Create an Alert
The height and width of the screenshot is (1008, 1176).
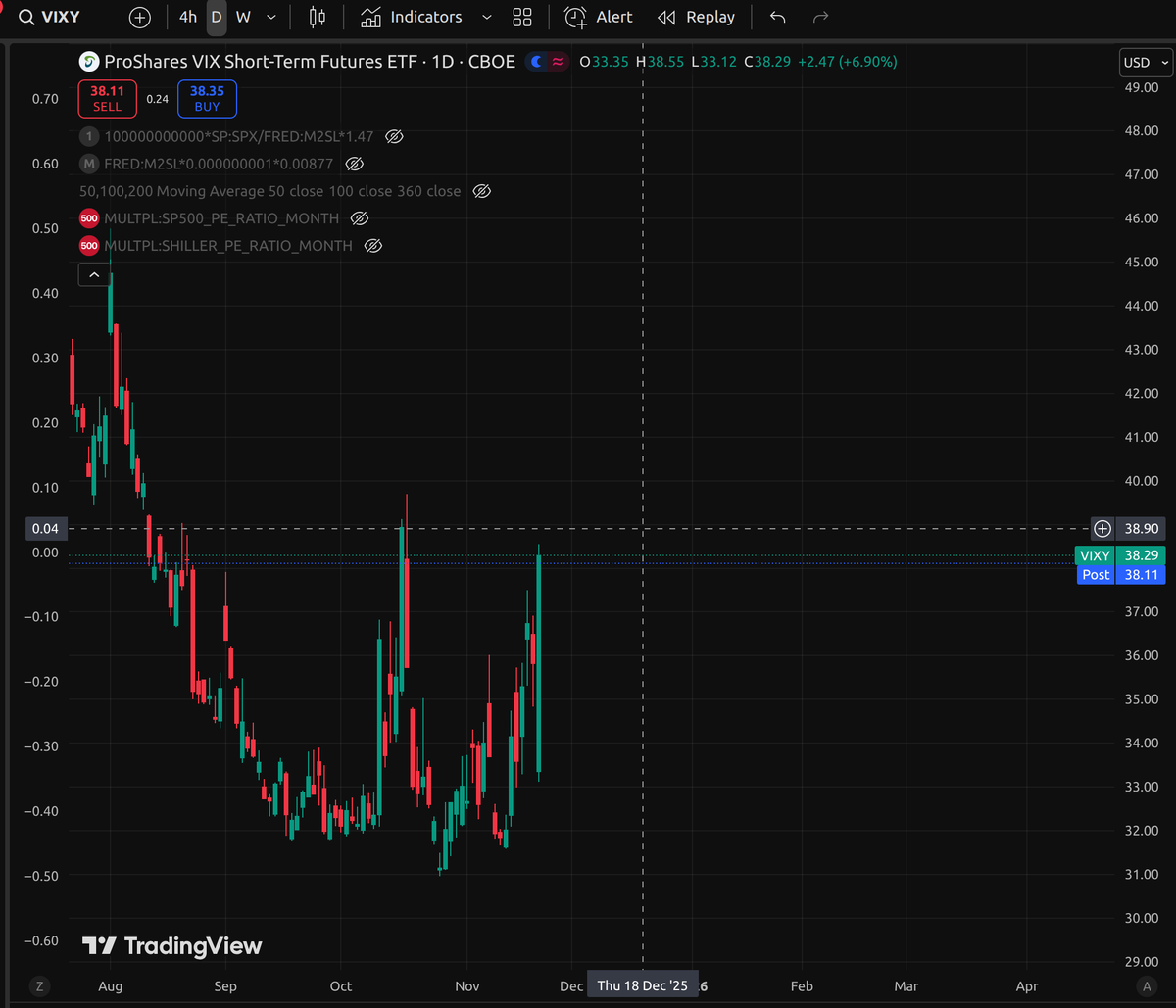tap(599, 17)
